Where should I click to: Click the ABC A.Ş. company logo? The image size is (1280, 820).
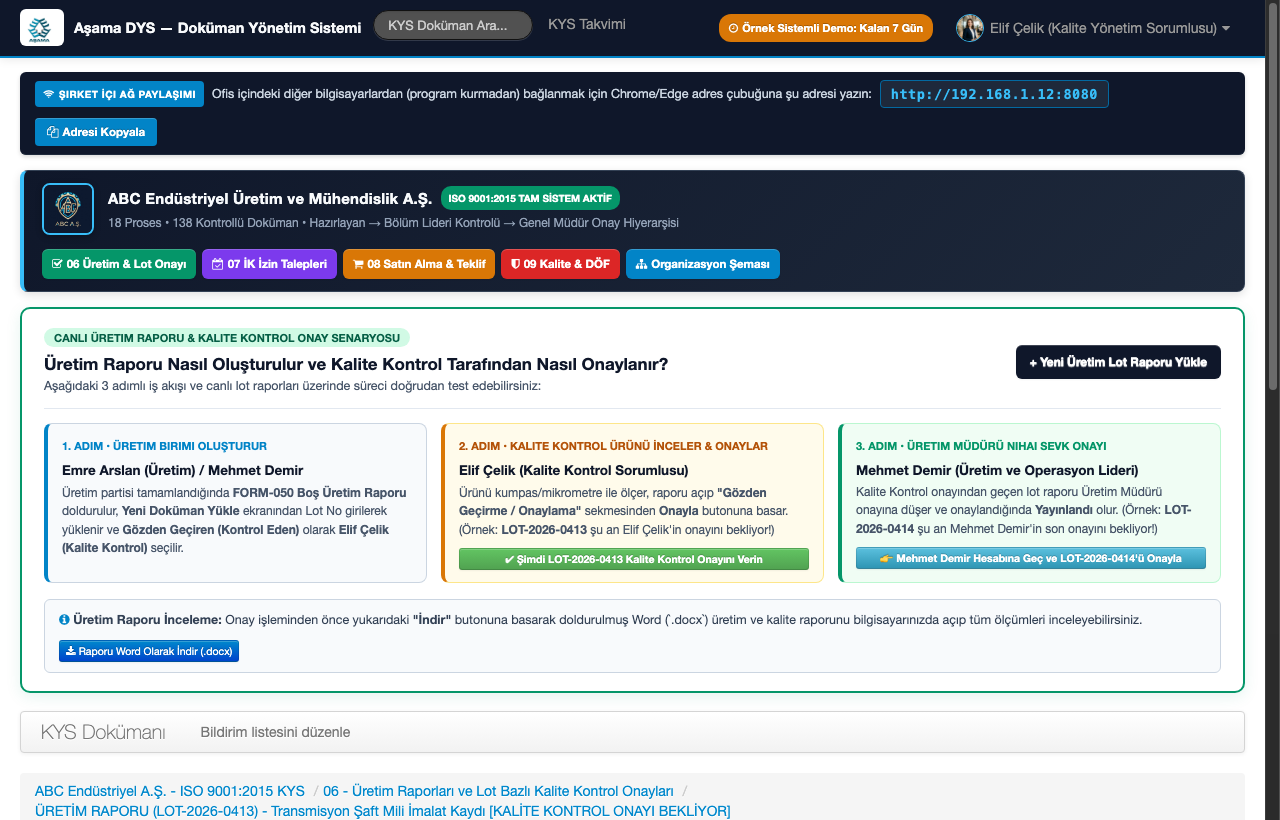tap(68, 209)
